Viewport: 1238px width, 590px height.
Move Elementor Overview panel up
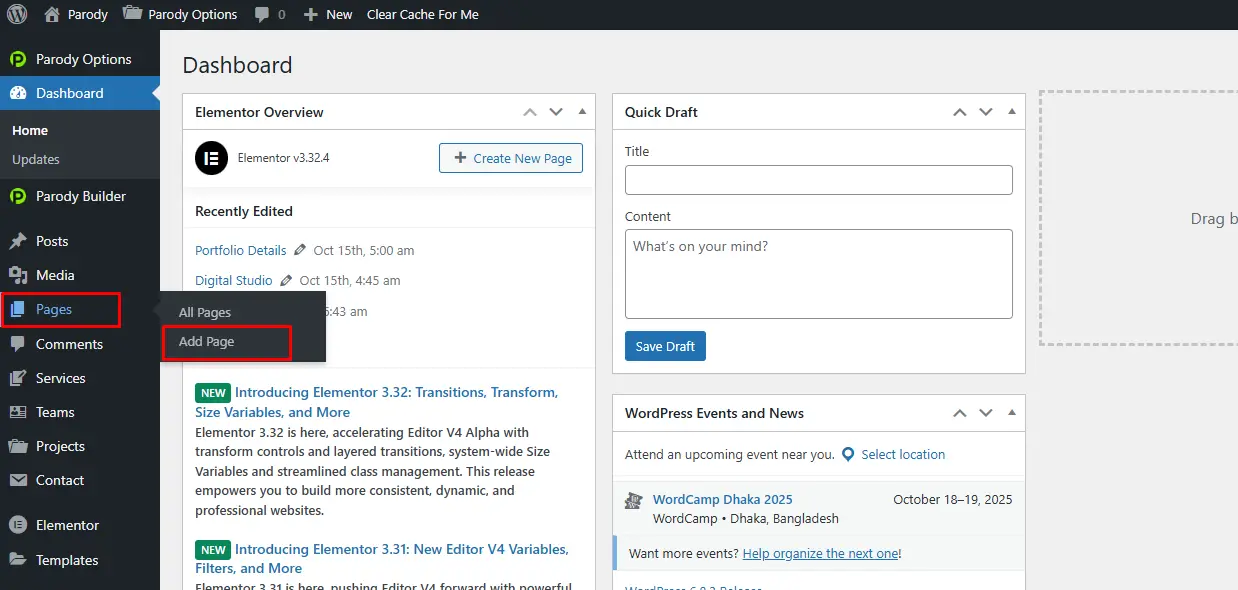pos(530,112)
